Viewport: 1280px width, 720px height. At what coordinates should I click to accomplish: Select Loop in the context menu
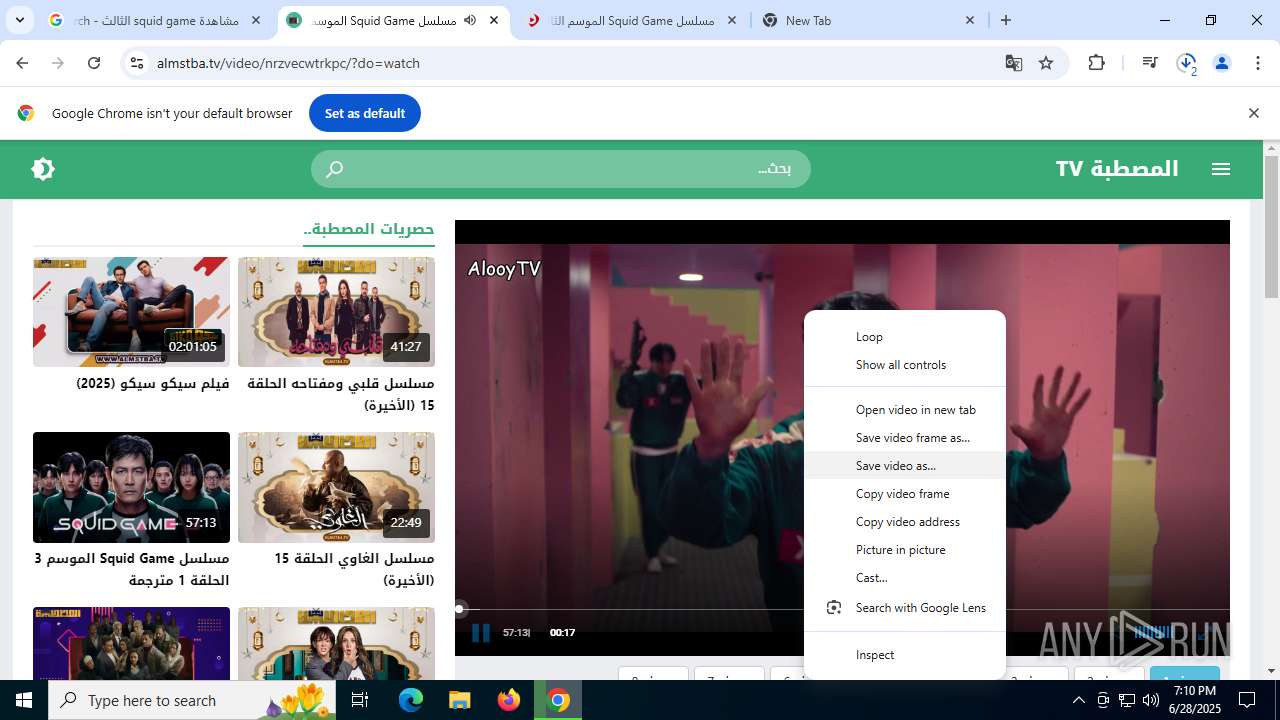[905, 337]
